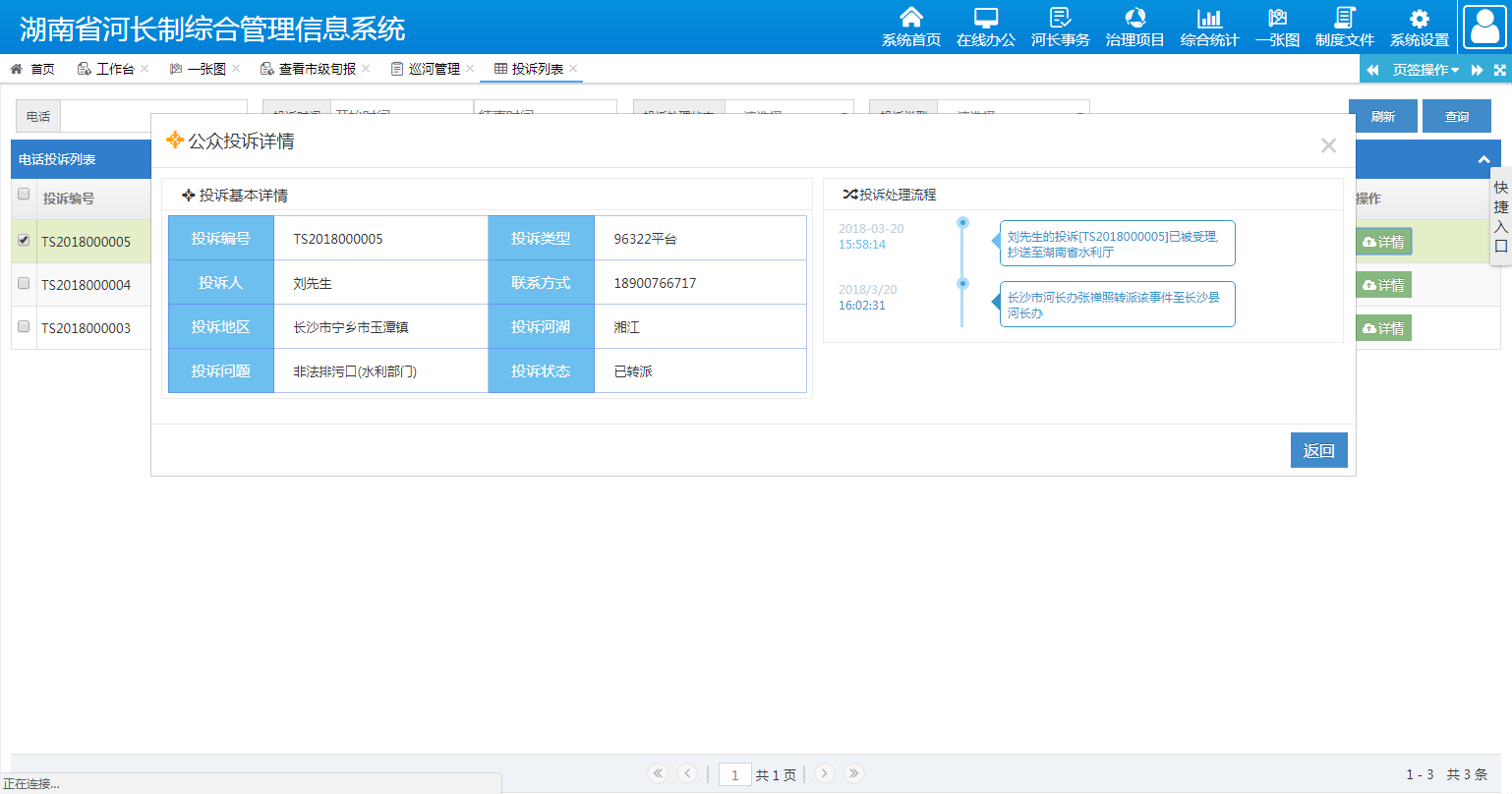This screenshot has height=794, width=1512.
Task: Click the 湘江 river value
Action: [x=626, y=327]
